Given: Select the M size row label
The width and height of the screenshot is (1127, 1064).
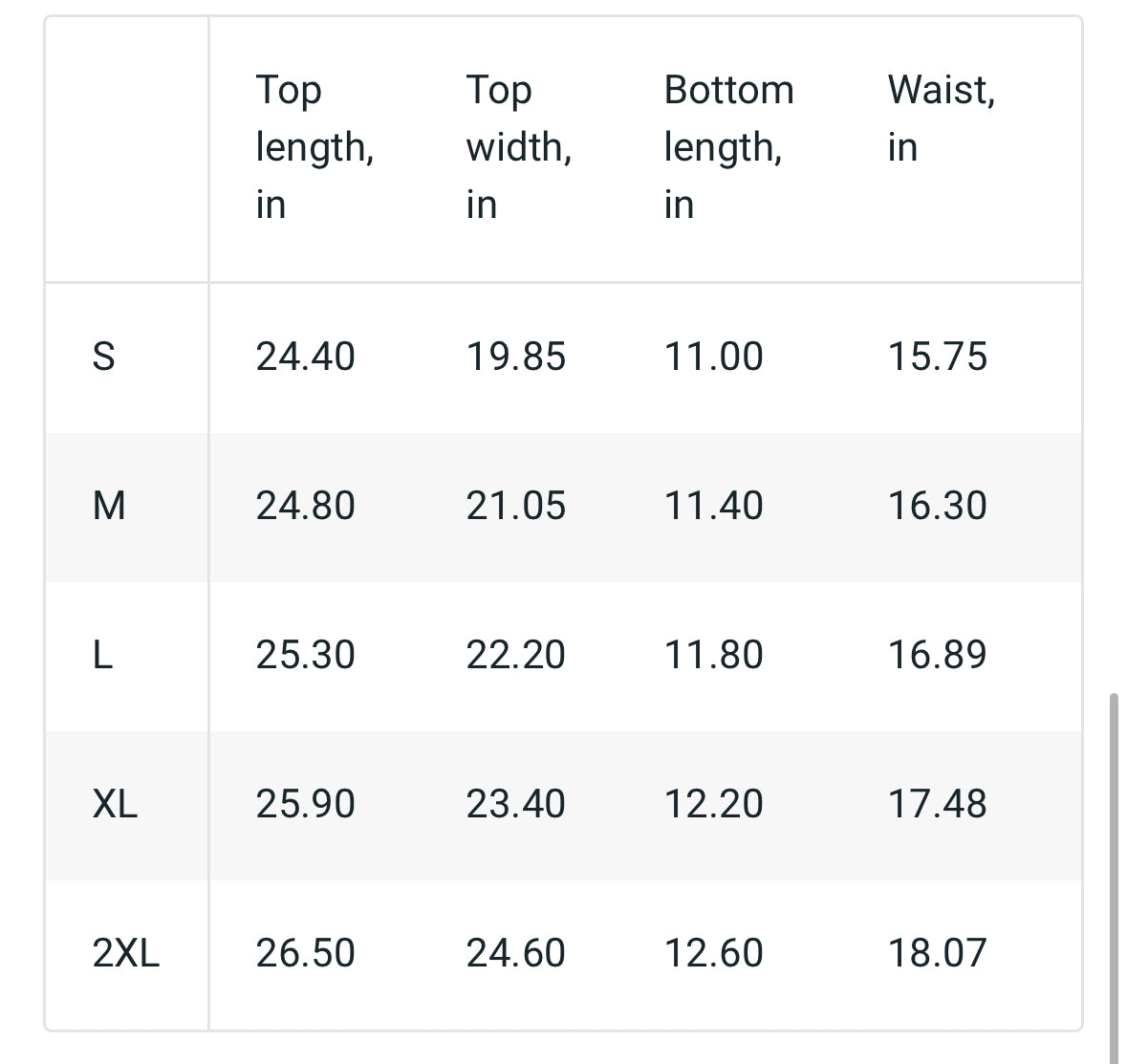Looking at the screenshot, I should [109, 507].
